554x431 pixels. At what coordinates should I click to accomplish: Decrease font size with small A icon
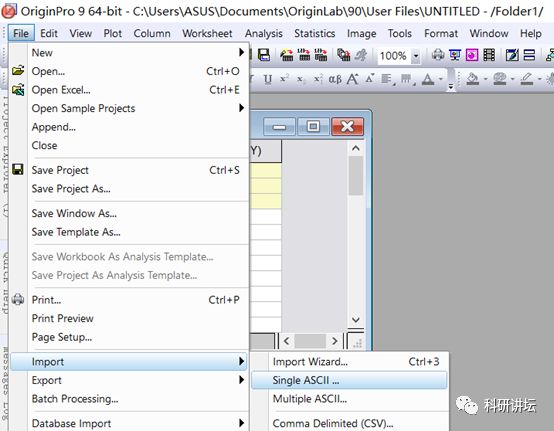tap(370, 78)
